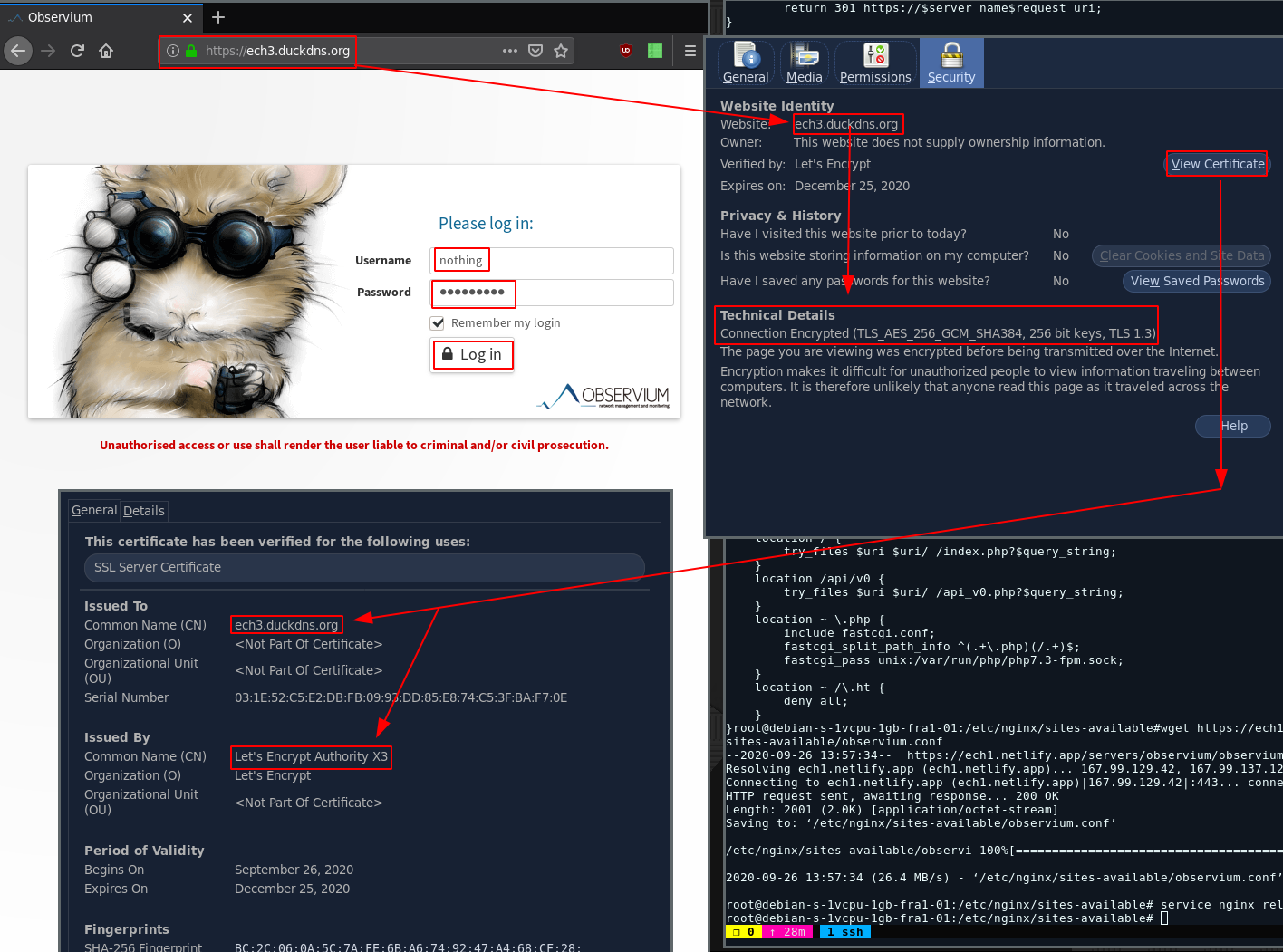Click View Certificate button
The height and width of the screenshot is (952, 1283).
1217,164
